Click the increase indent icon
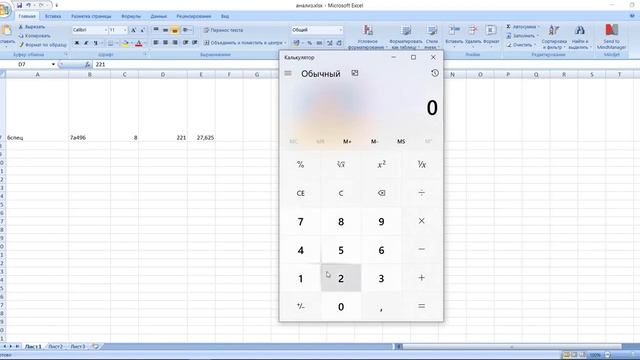This screenshot has width=640, height=360. click(x=195, y=42)
